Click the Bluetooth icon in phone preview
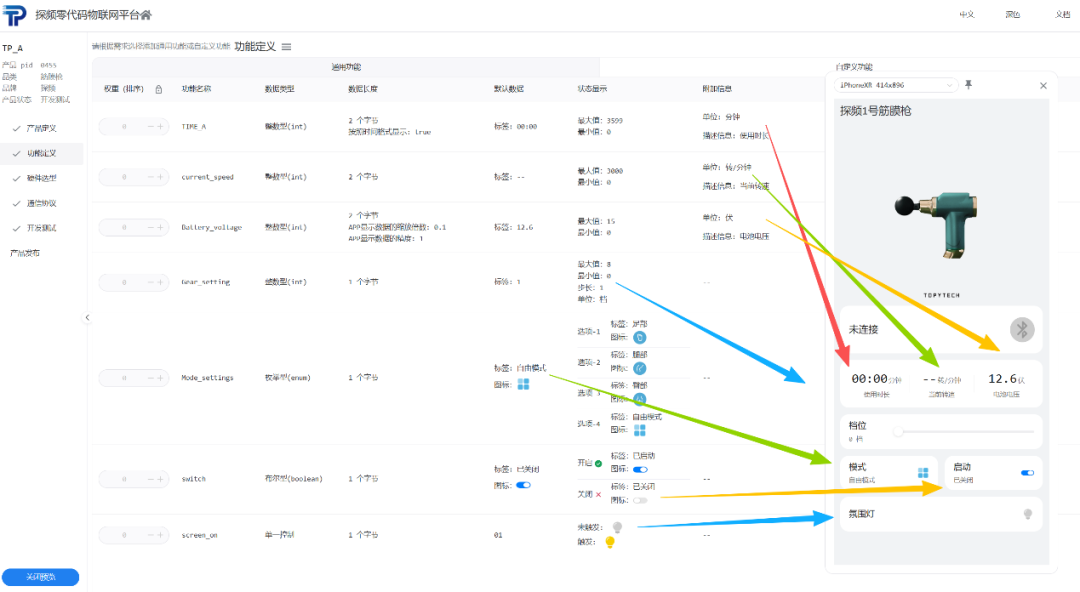 (x=1021, y=329)
